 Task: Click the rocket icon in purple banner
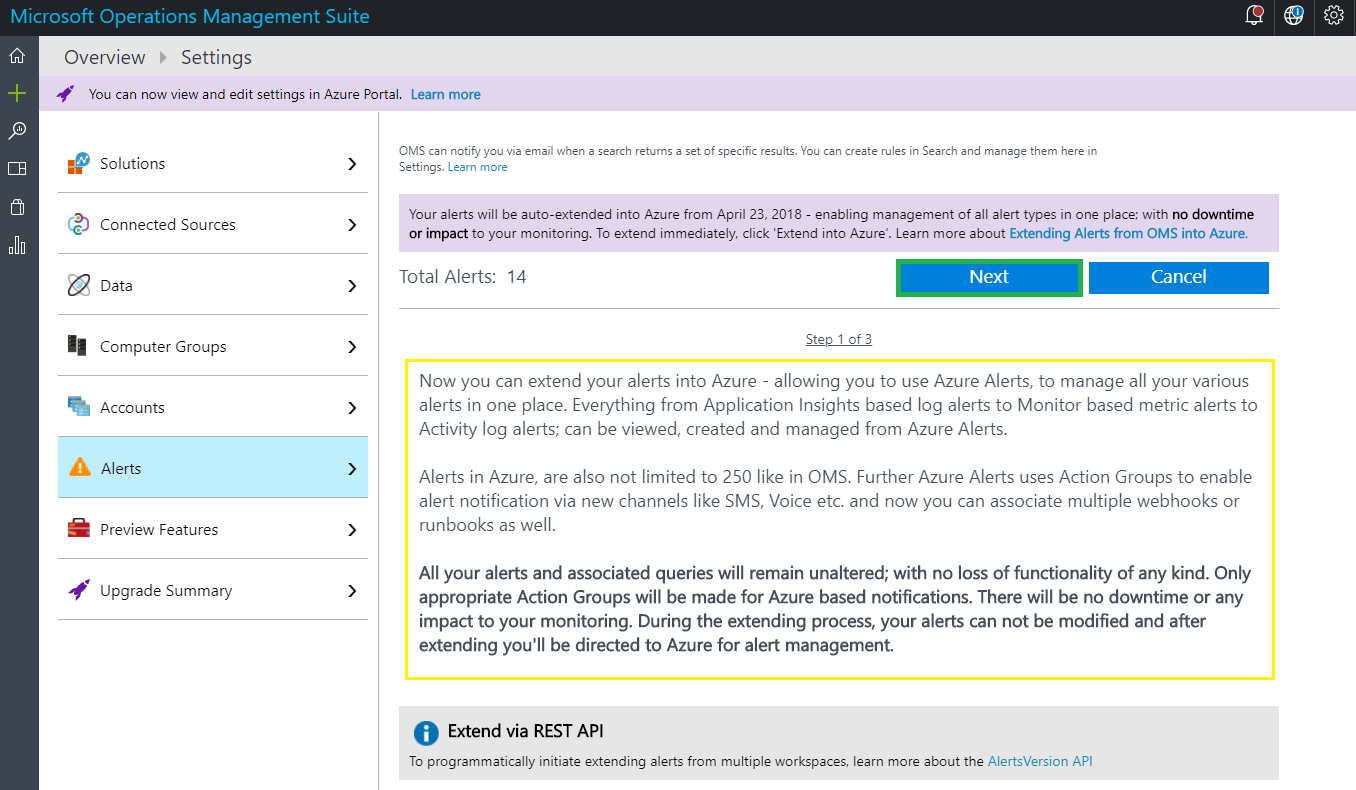pyautogui.click(x=66, y=94)
